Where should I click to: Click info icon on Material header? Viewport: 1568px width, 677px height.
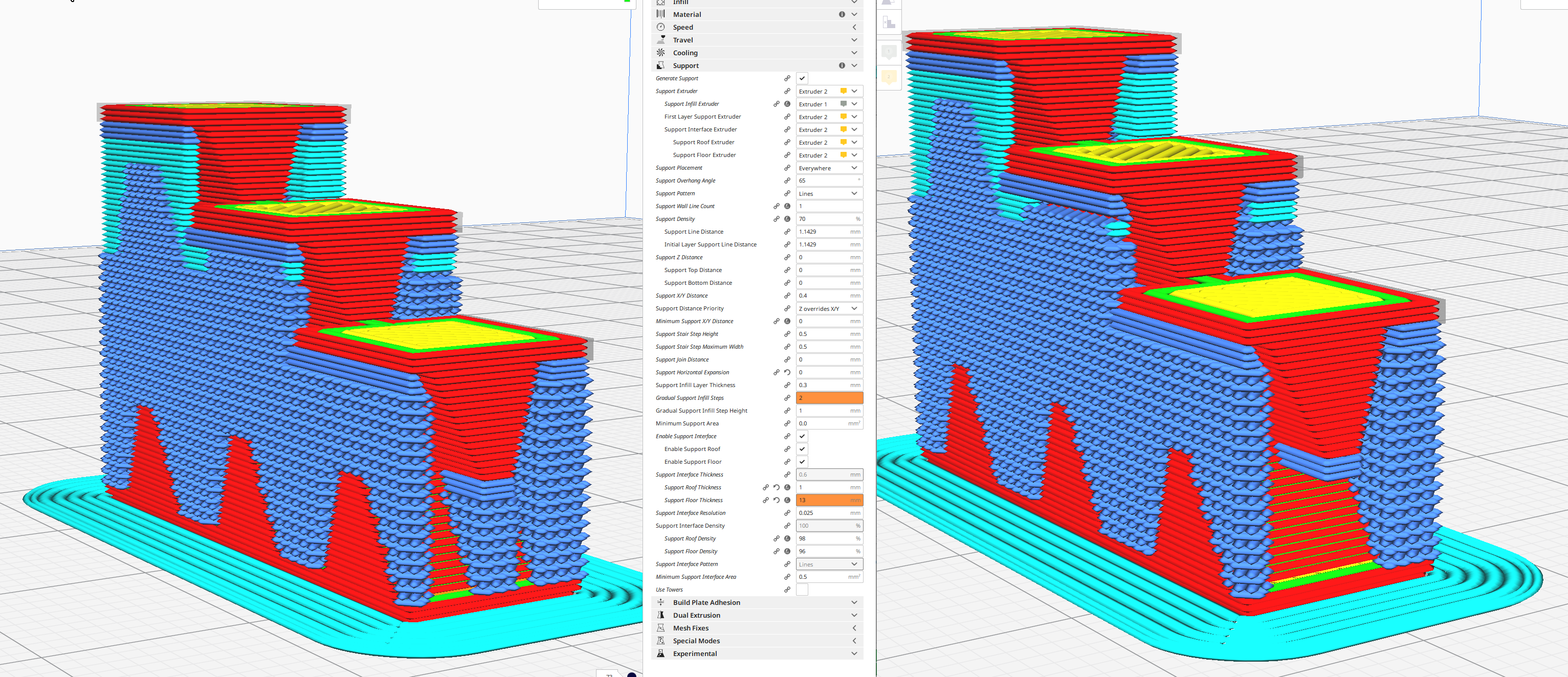(842, 15)
